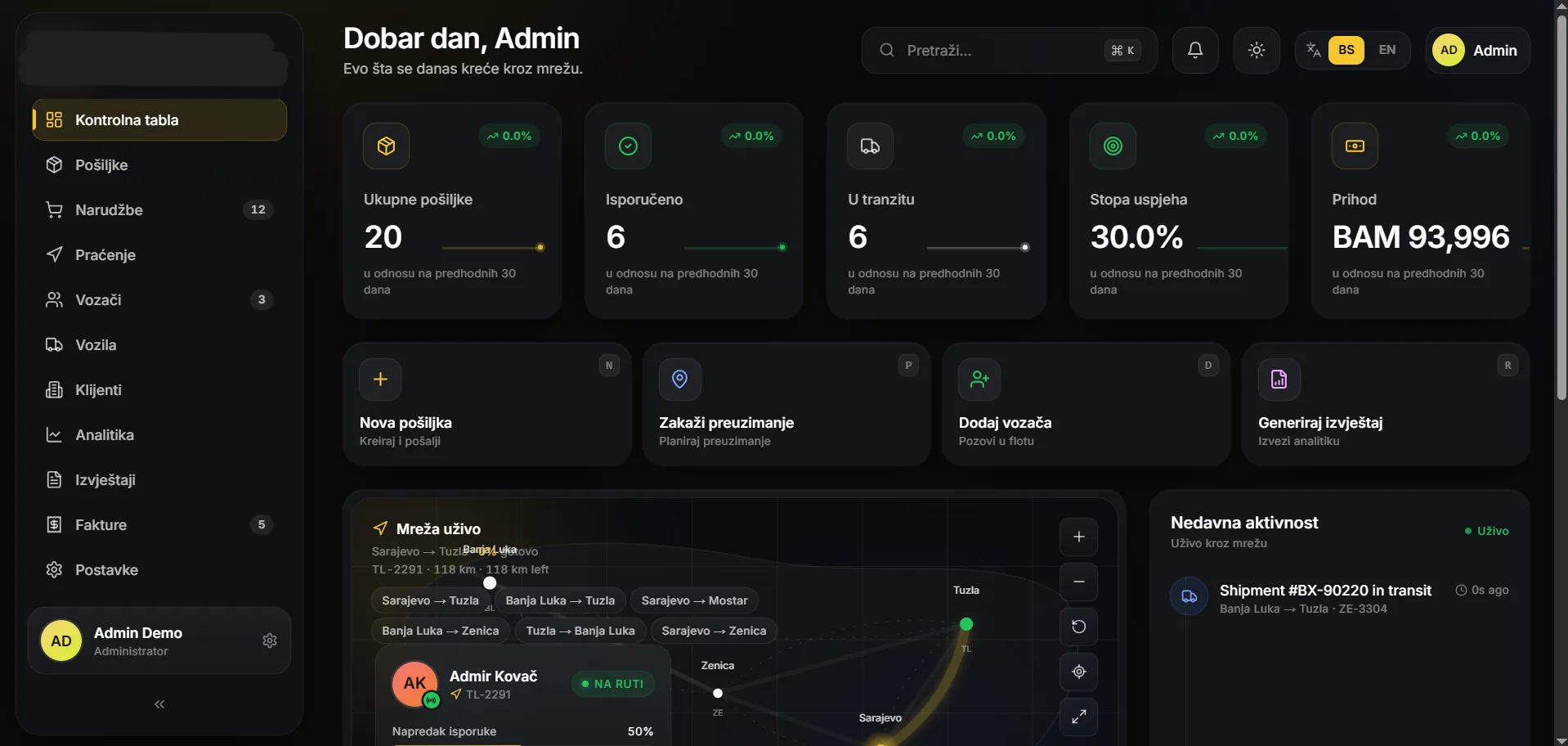Open the Vozila section
1568x746 pixels.
coord(159,345)
